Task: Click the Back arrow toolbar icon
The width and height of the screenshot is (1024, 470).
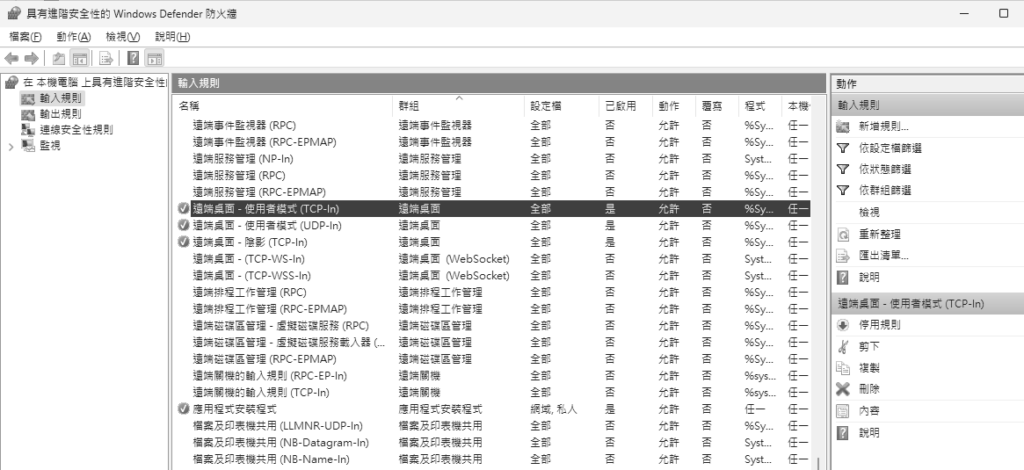Action: 11,59
